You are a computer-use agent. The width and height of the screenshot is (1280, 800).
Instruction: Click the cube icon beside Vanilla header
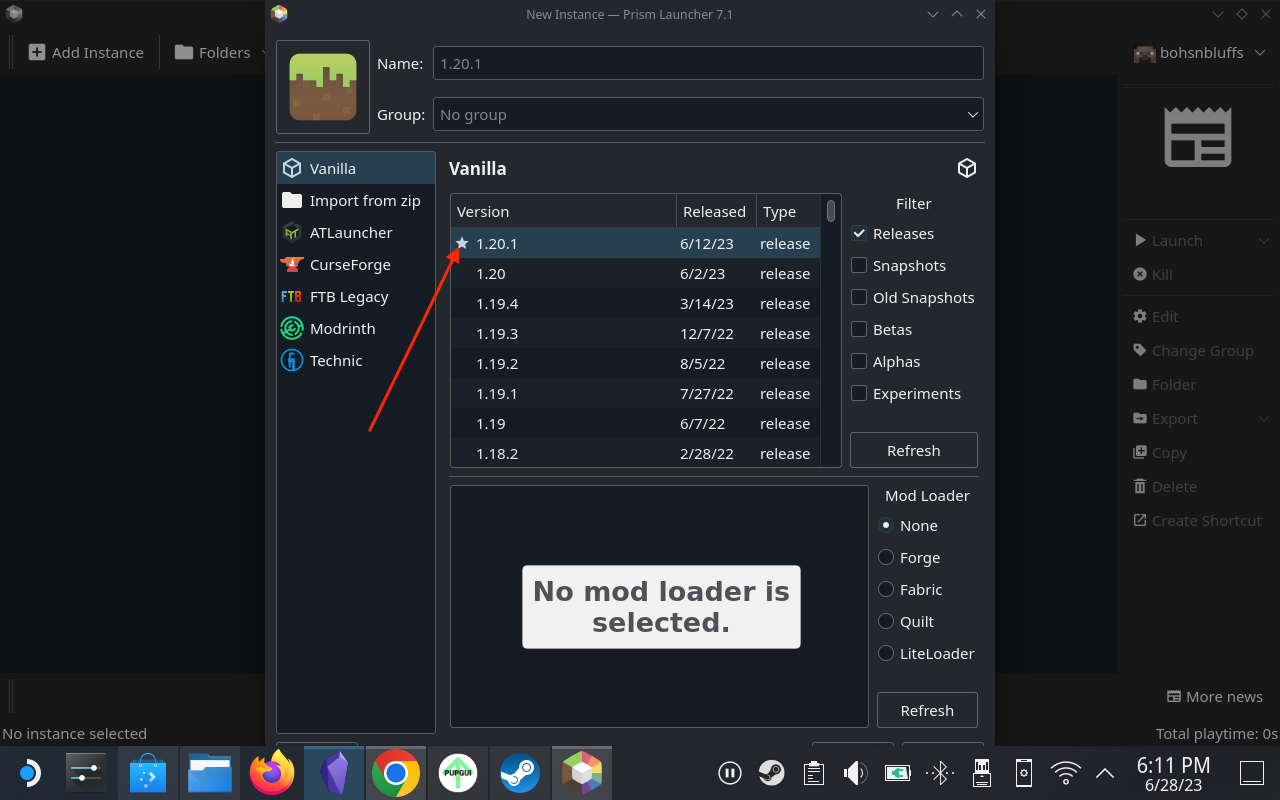966,168
